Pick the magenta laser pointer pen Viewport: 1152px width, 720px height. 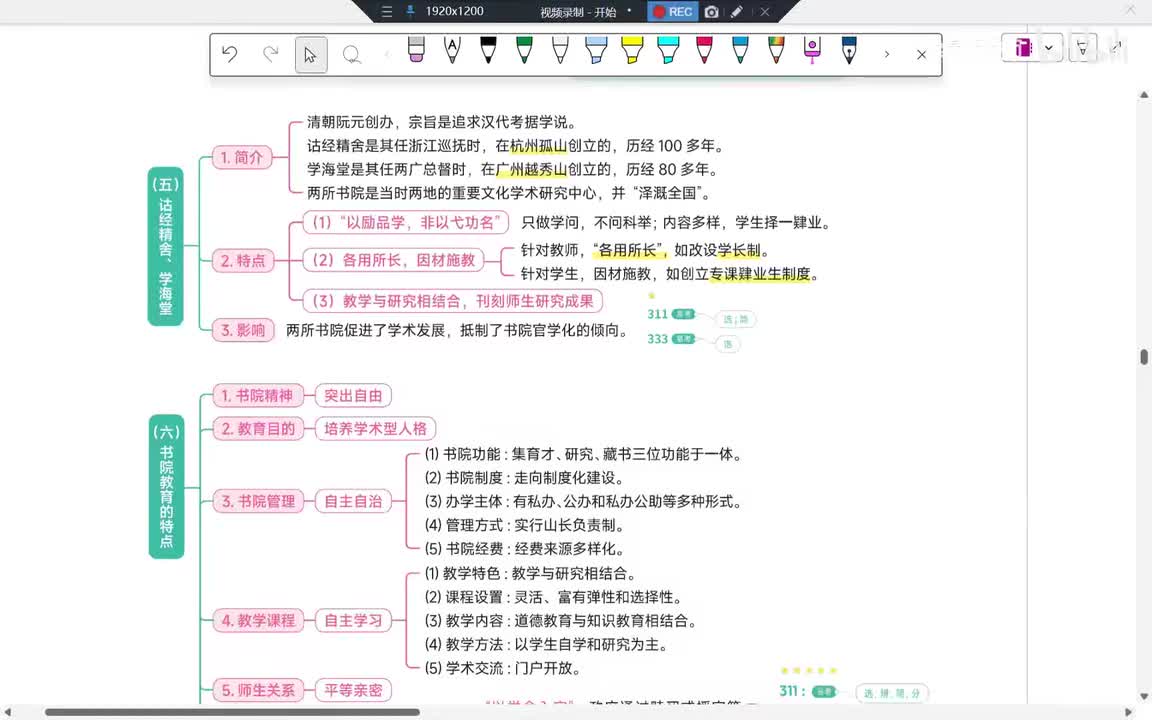pyautogui.click(x=812, y=50)
